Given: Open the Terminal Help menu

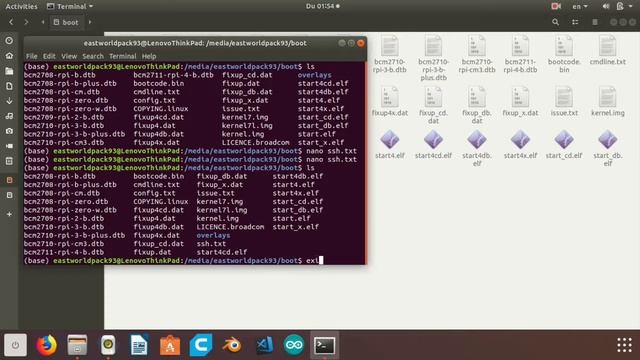Looking at the screenshot, I should pos(149,56).
